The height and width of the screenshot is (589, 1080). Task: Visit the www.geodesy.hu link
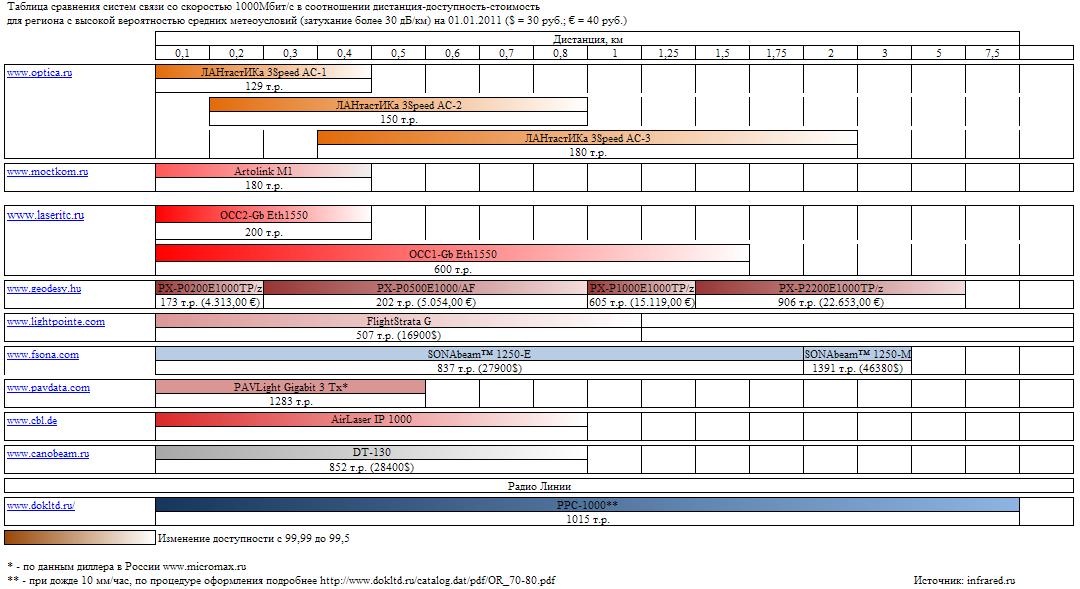[x=44, y=289]
